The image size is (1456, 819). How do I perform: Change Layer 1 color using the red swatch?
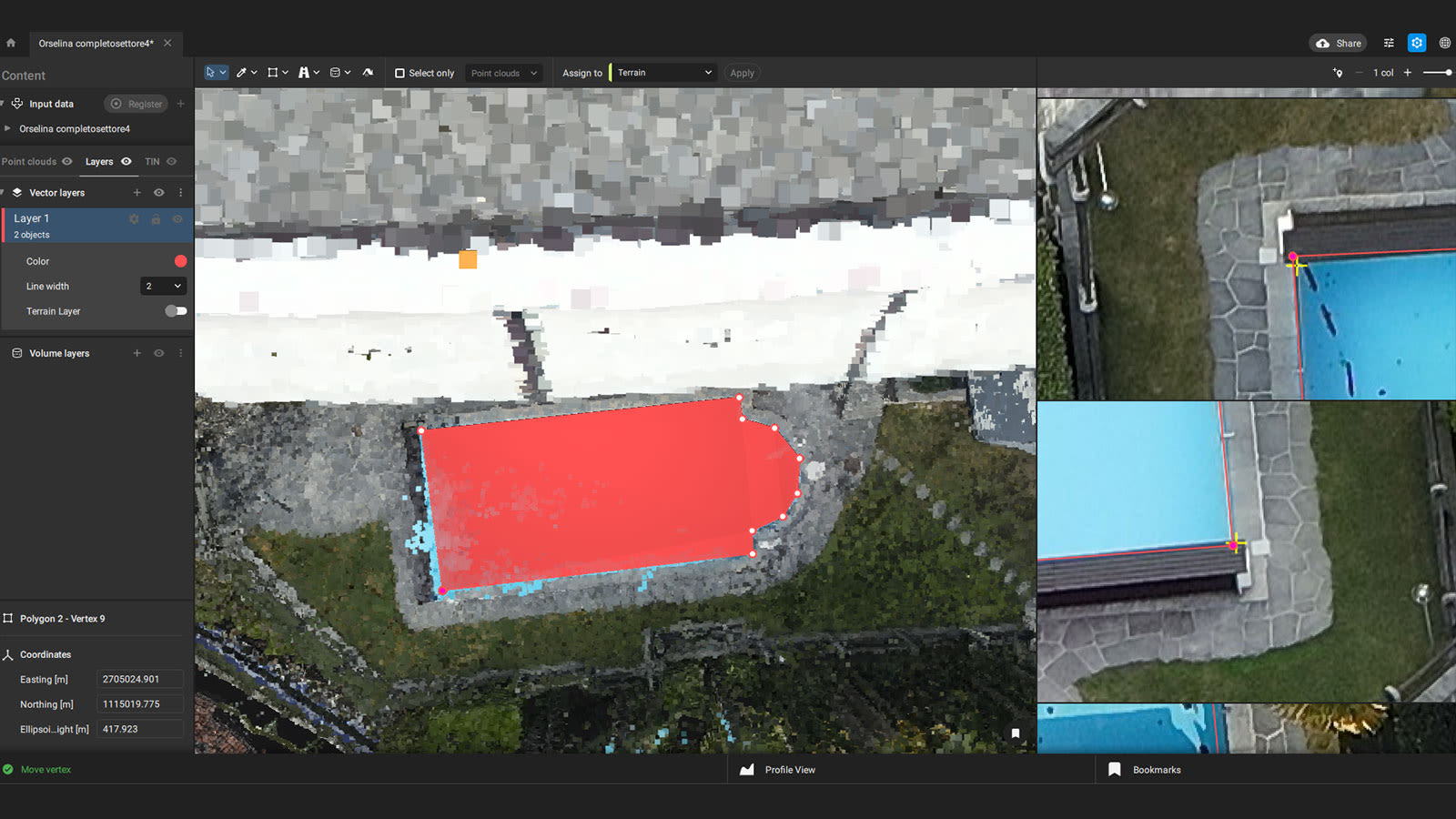(179, 261)
